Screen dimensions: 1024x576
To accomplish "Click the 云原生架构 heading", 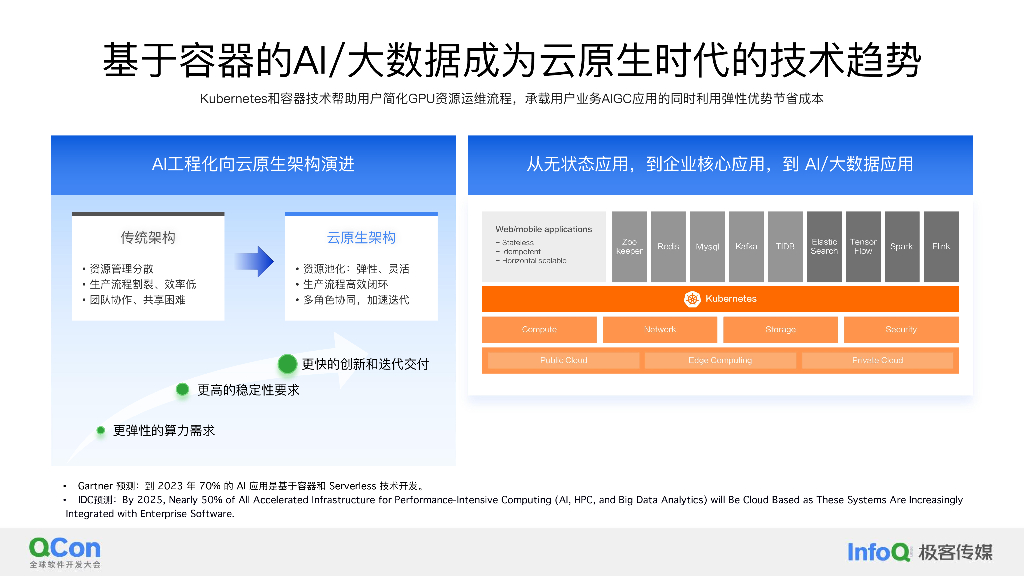I will 361,238.
